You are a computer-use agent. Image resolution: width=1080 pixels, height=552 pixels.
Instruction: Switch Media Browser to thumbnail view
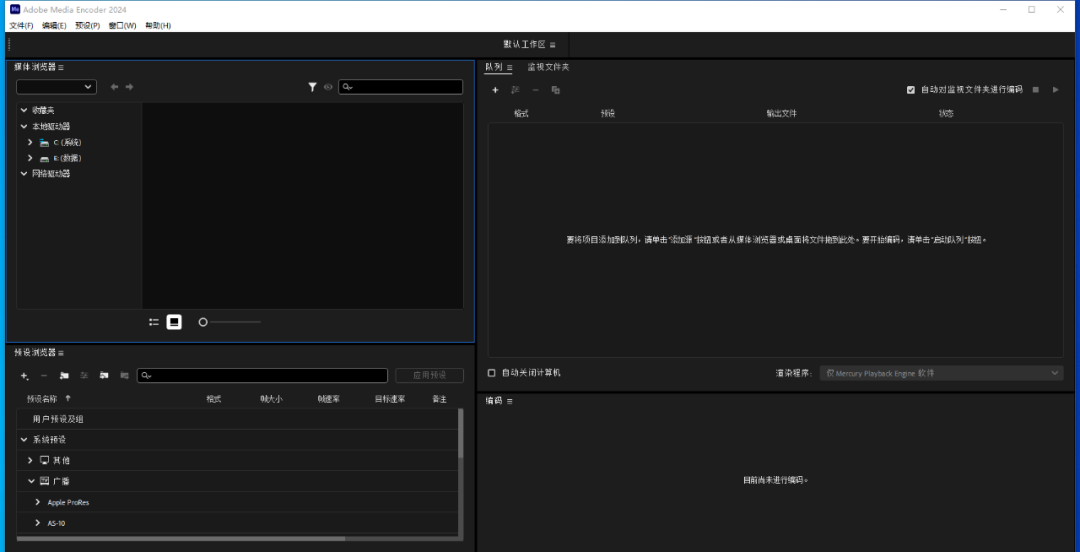tap(174, 322)
